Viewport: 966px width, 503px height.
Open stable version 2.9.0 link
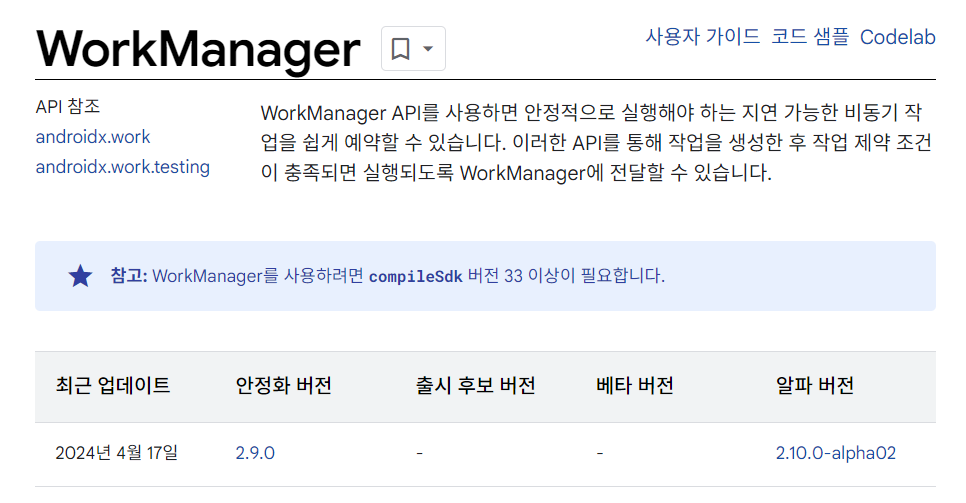coord(255,453)
